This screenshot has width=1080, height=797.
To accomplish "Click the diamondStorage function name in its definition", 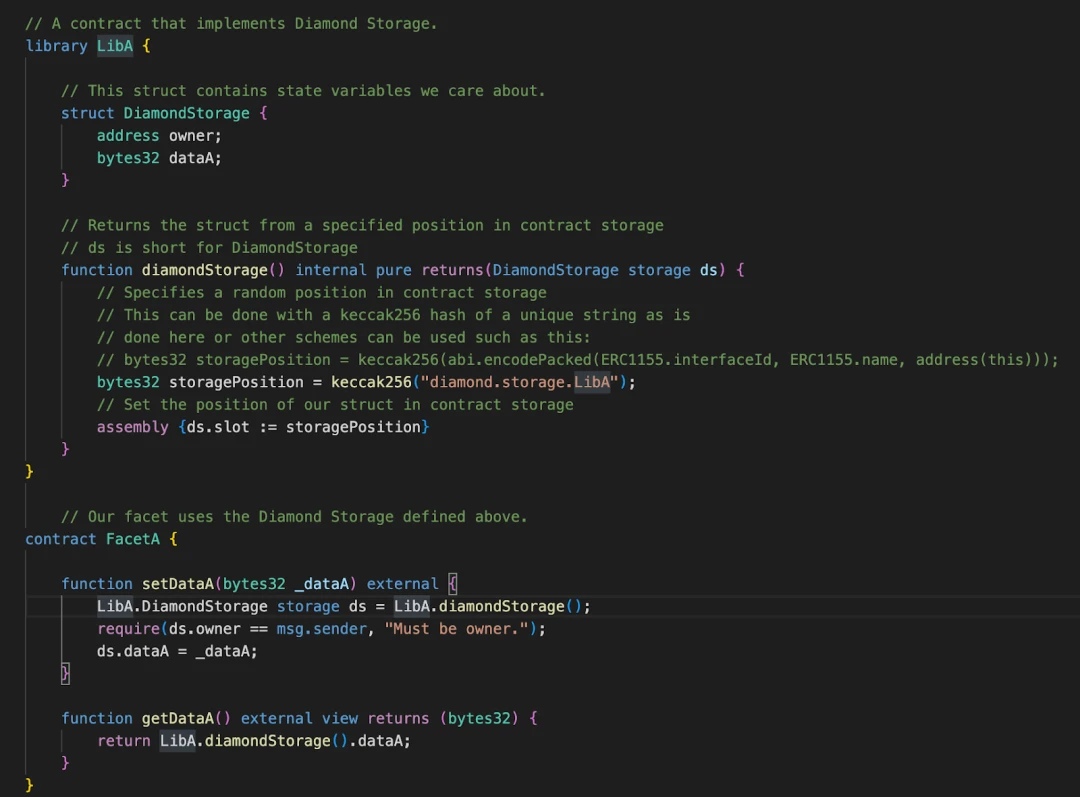I will pyautogui.click(x=204, y=270).
